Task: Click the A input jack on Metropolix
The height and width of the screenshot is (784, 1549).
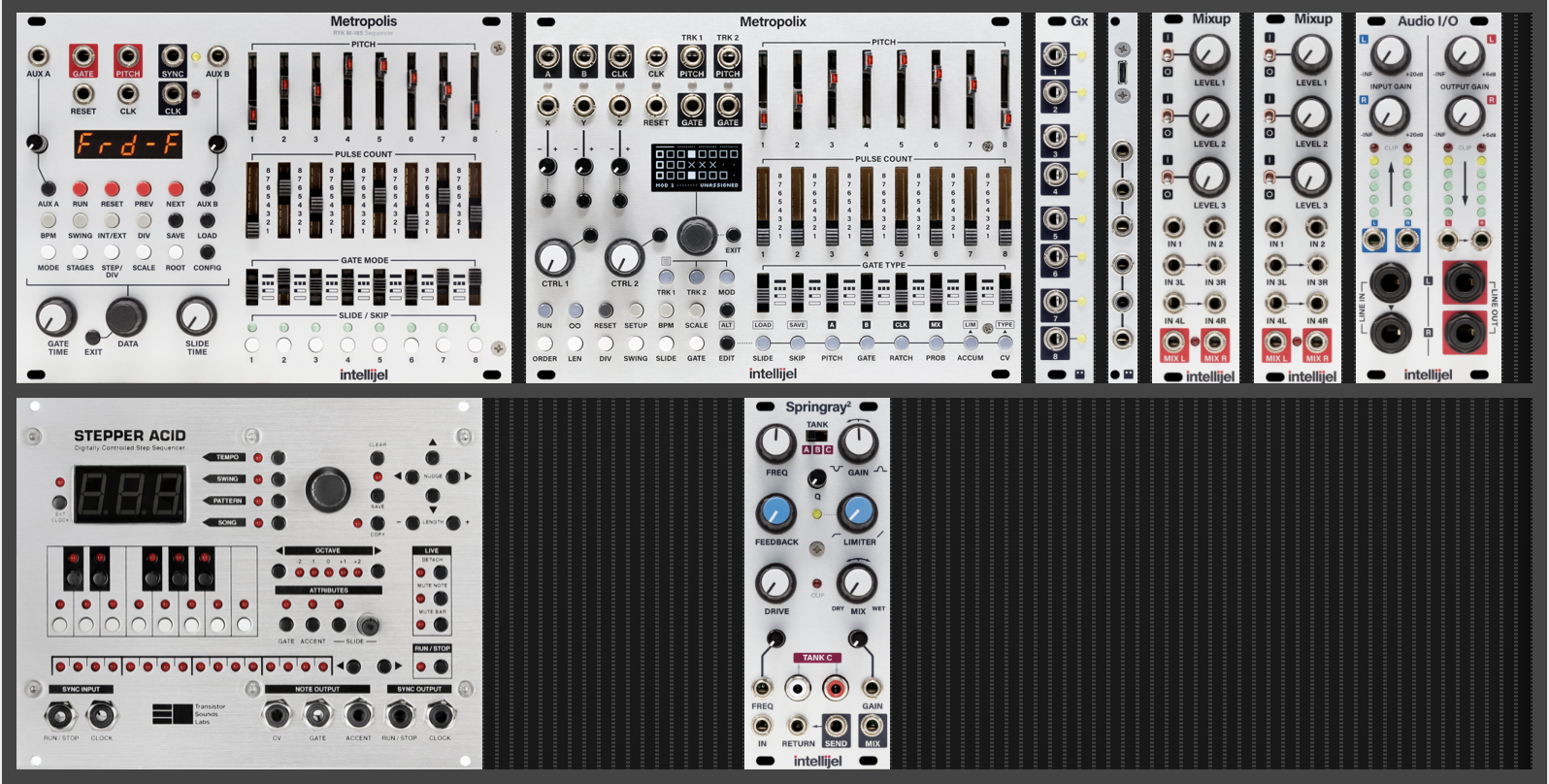Action: click(x=547, y=57)
